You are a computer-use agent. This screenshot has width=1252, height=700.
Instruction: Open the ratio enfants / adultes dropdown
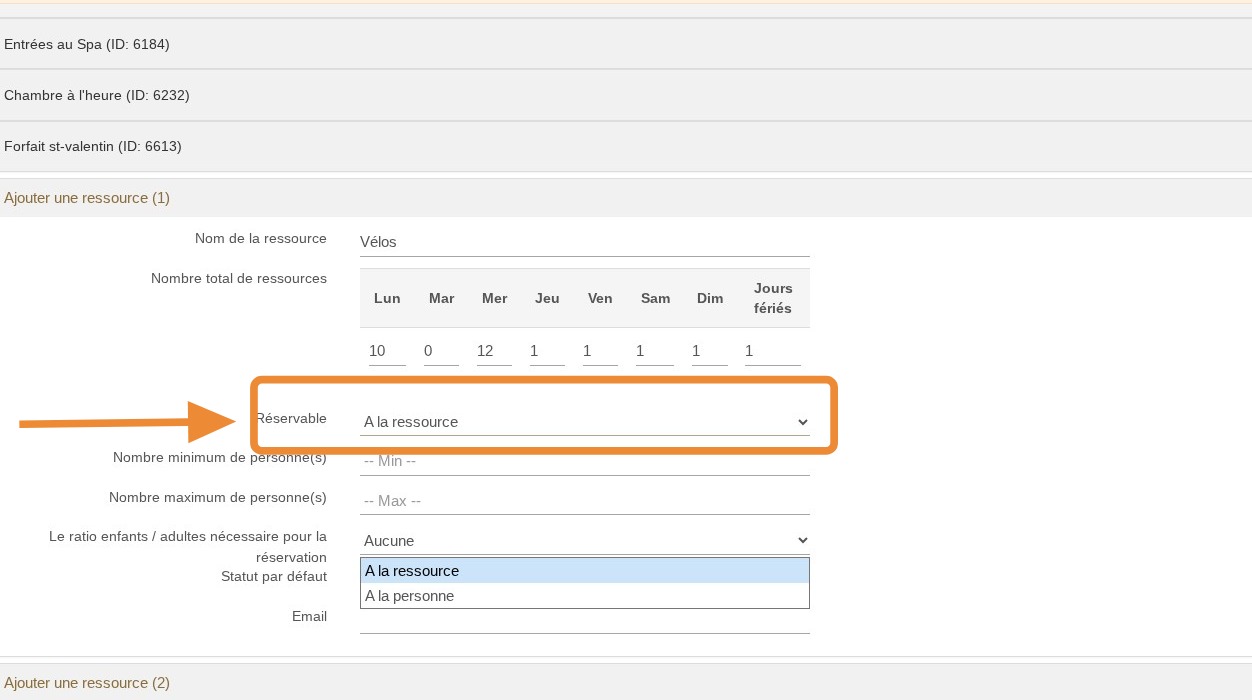coord(584,541)
